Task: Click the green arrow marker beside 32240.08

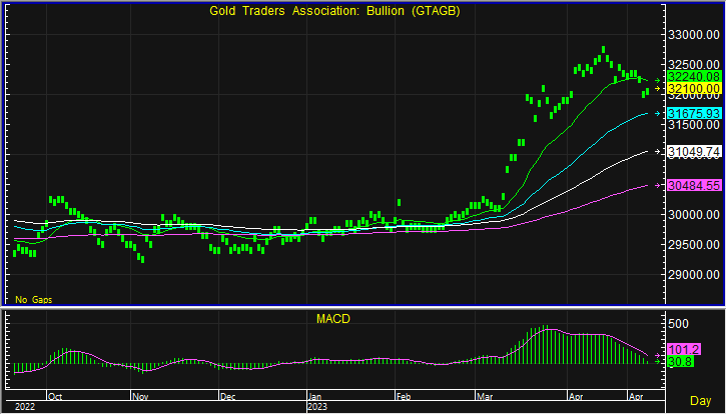Action: pyautogui.click(x=657, y=81)
